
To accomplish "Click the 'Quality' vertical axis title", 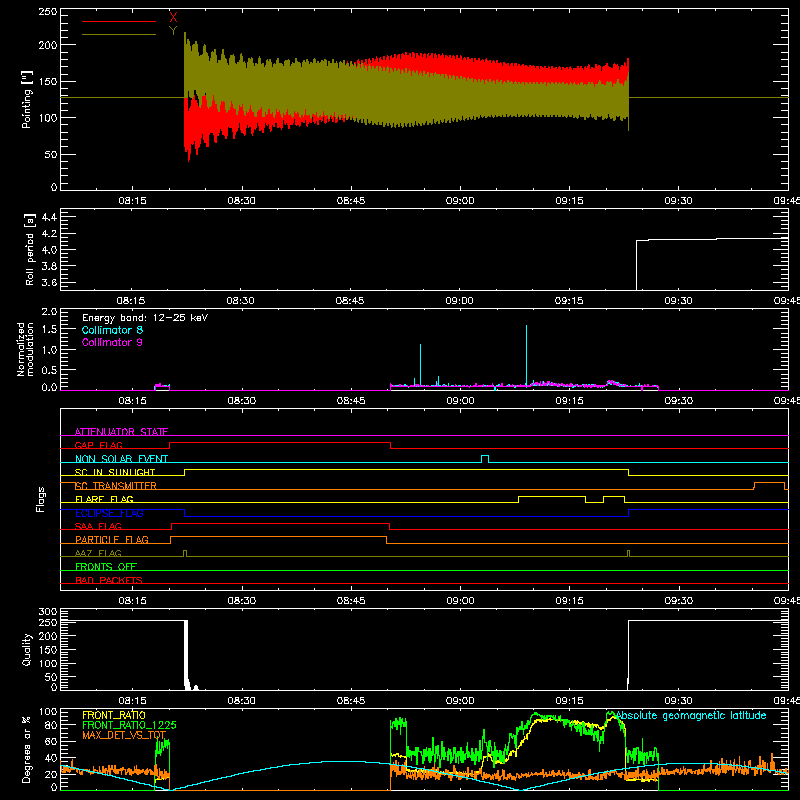I will (27, 649).
